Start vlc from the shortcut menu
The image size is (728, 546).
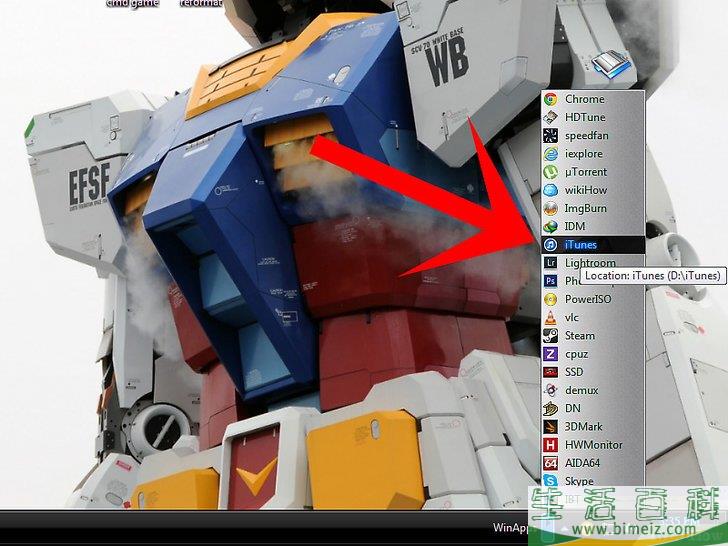point(593,317)
